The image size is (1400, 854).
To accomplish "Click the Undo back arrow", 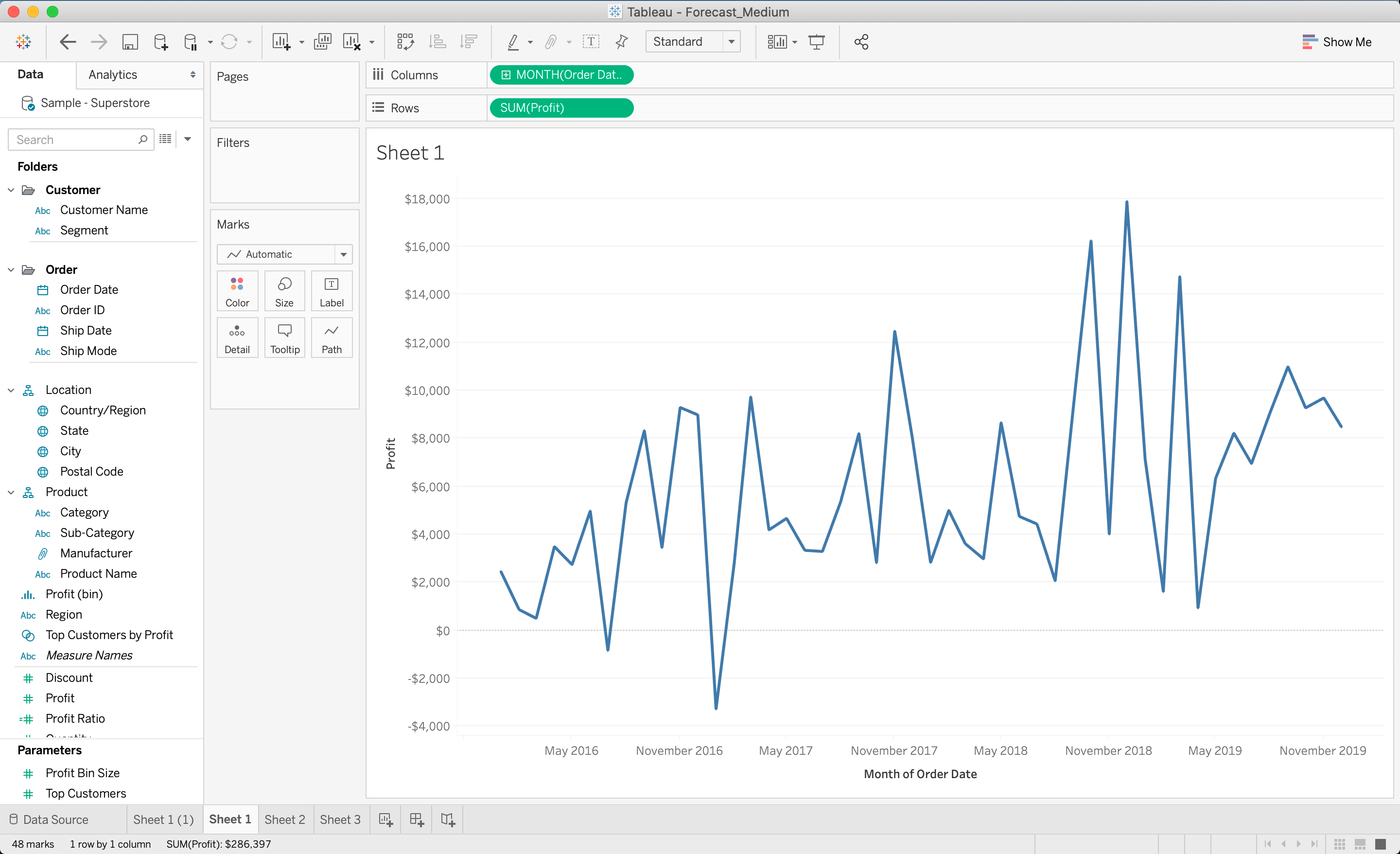I will (x=68, y=41).
